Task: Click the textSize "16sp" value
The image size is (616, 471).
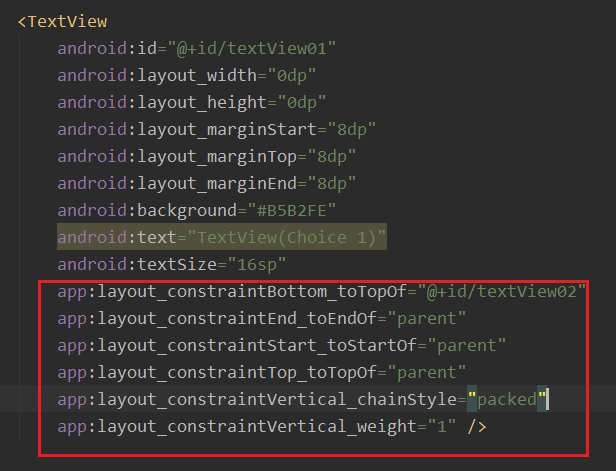Action: point(257,264)
